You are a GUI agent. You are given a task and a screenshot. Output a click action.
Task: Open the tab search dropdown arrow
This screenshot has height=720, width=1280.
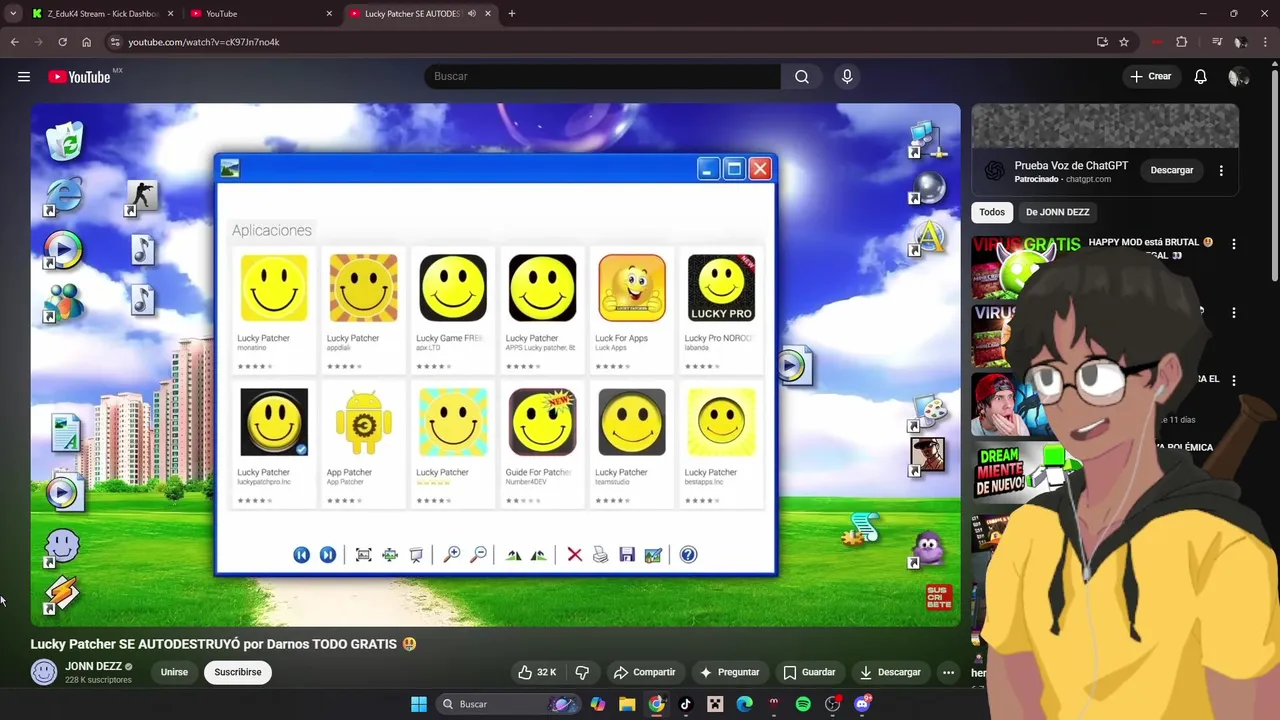pyautogui.click(x=13, y=14)
